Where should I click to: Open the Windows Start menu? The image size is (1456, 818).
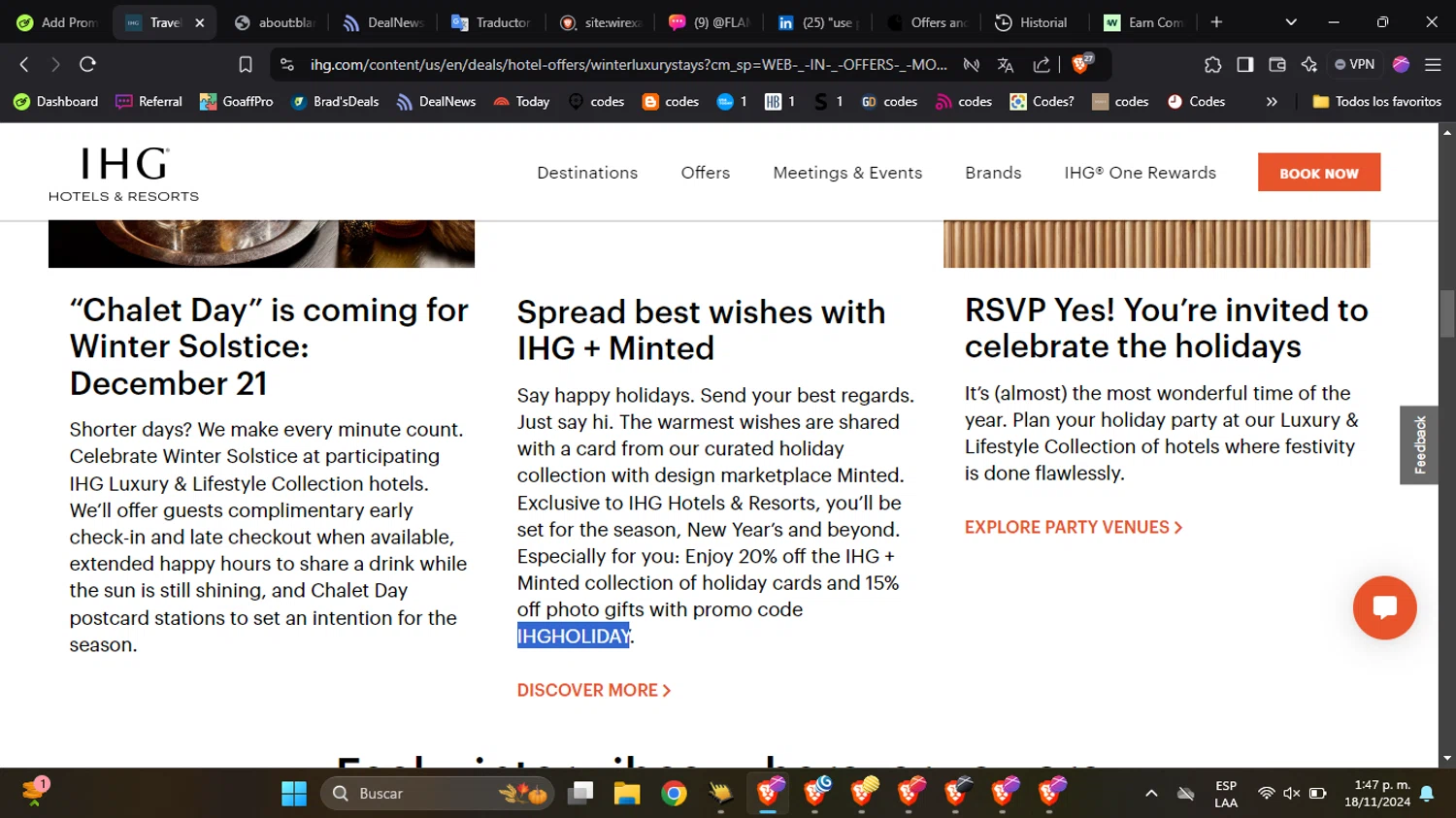pyautogui.click(x=294, y=793)
